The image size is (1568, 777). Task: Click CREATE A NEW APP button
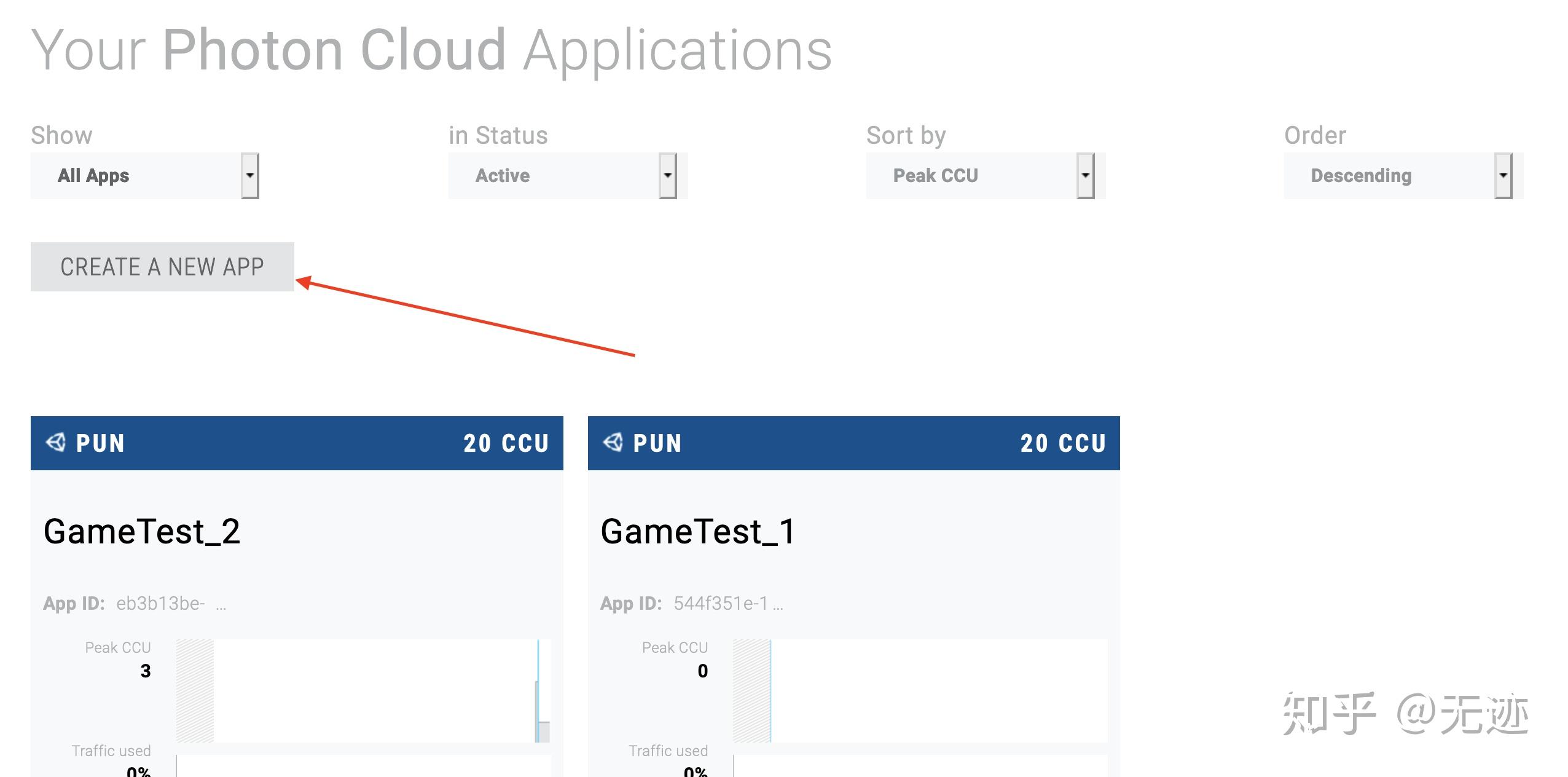tap(162, 267)
